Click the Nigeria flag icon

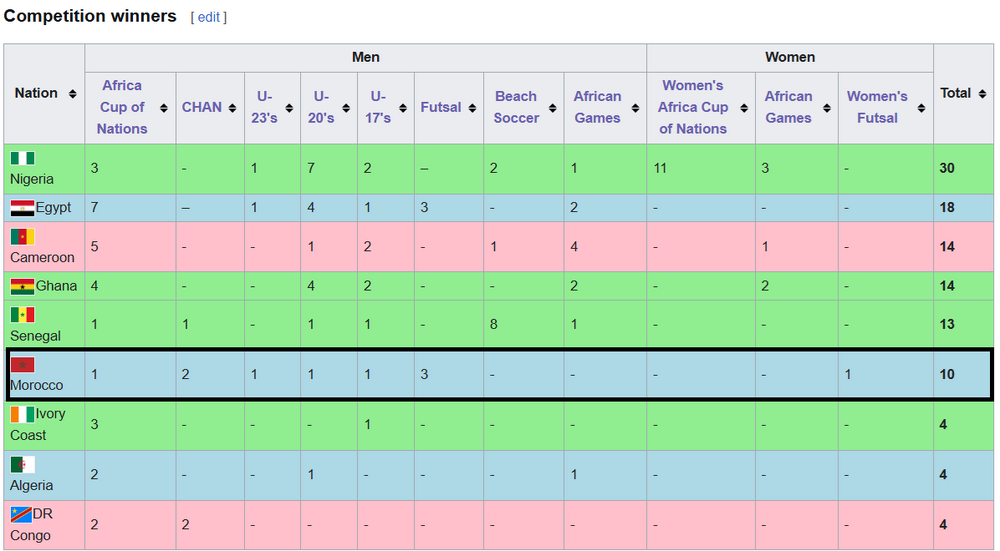(22, 158)
